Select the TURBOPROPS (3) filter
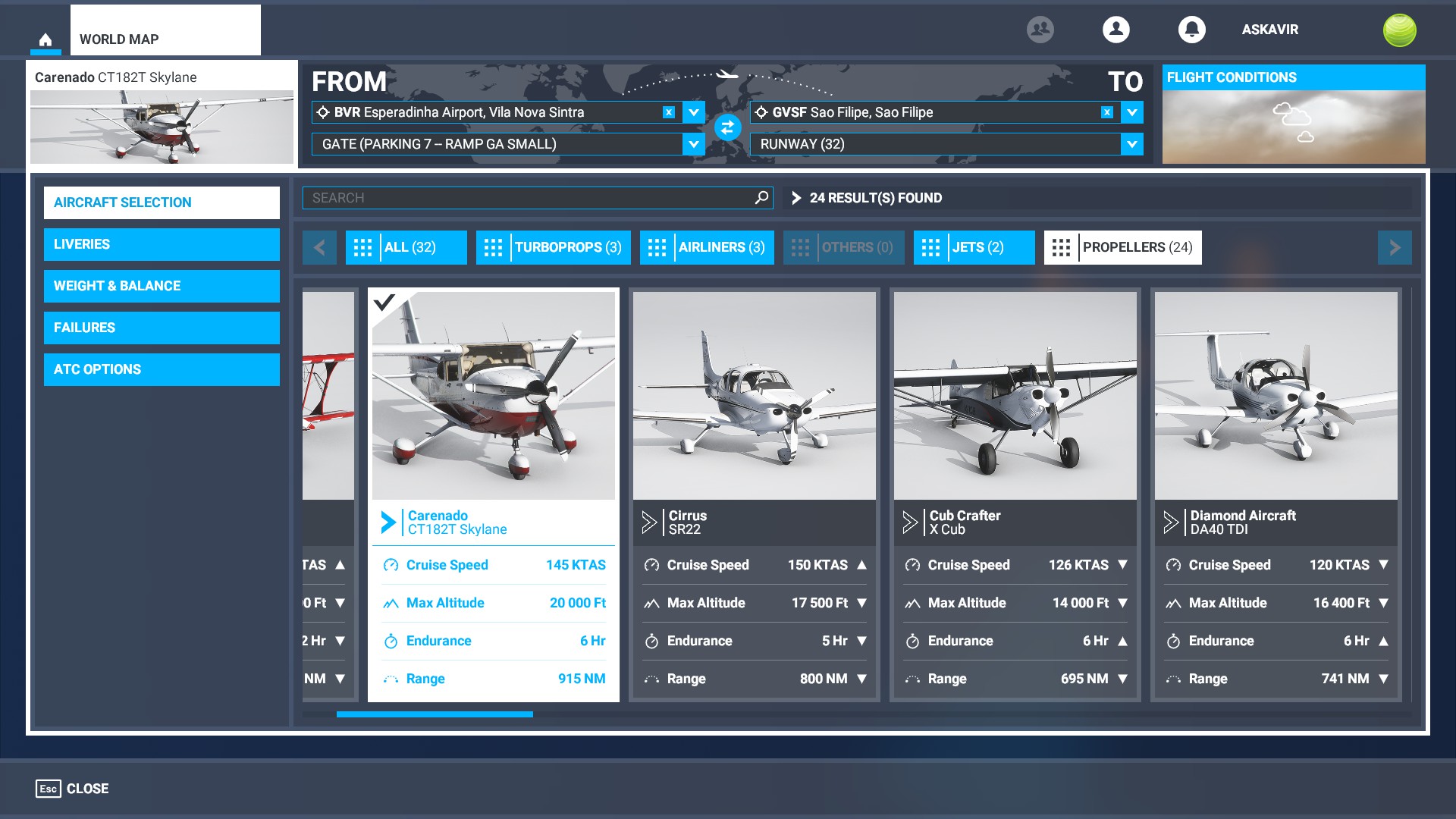 554,247
